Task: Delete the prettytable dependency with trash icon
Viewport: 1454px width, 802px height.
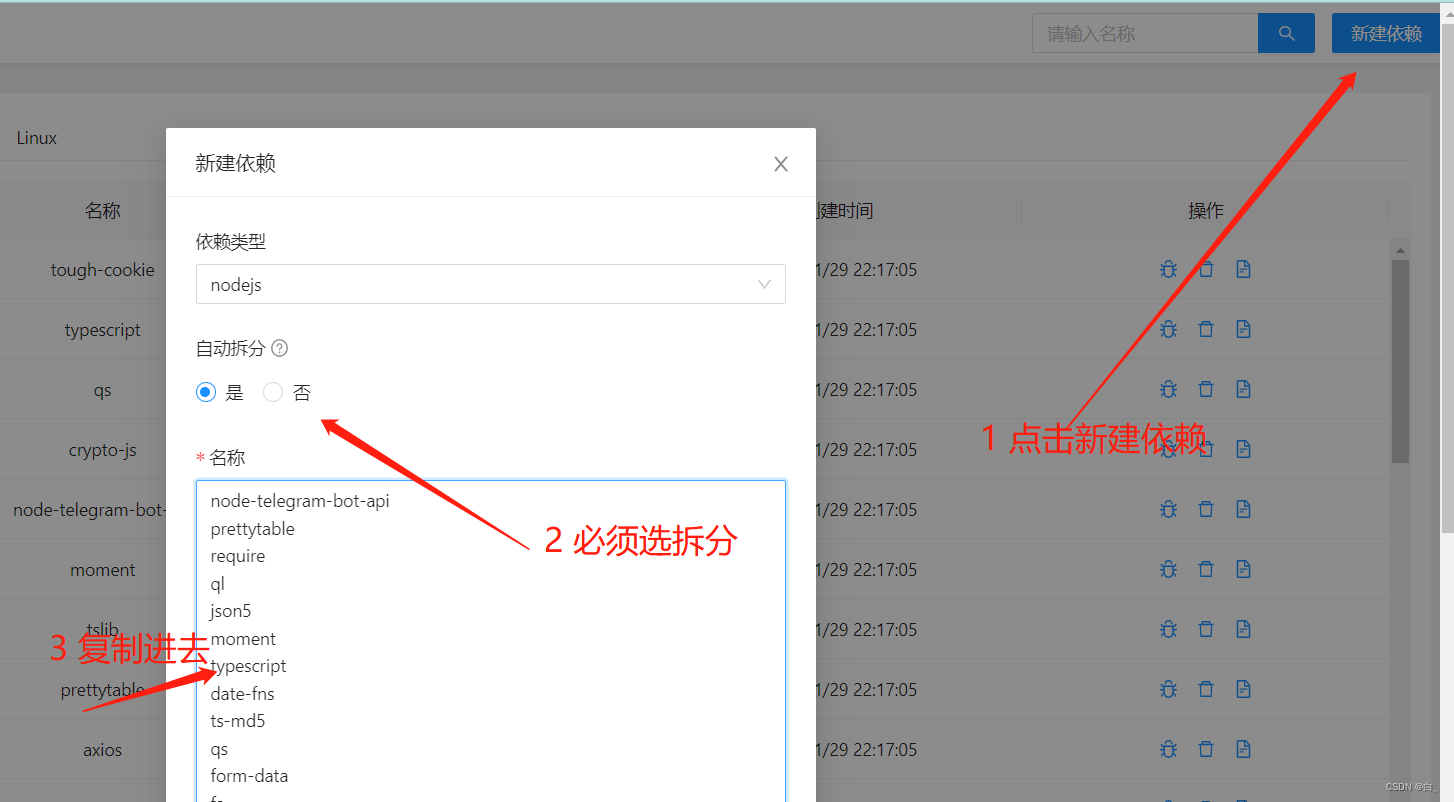Action: pos(1206,689)
